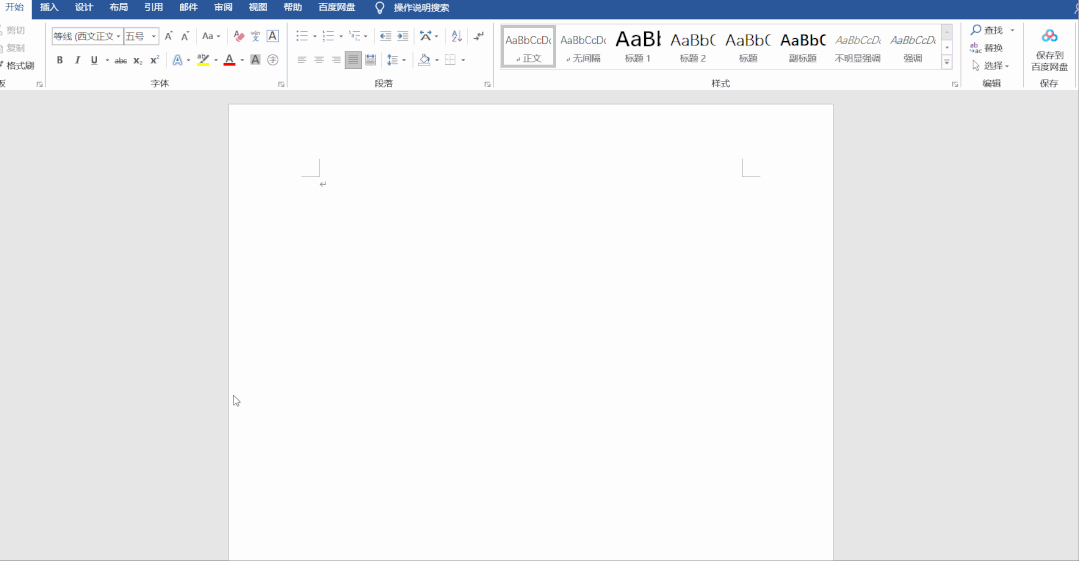
Task: Apply the 标题 1 heading style
Action: pos(637,47)
